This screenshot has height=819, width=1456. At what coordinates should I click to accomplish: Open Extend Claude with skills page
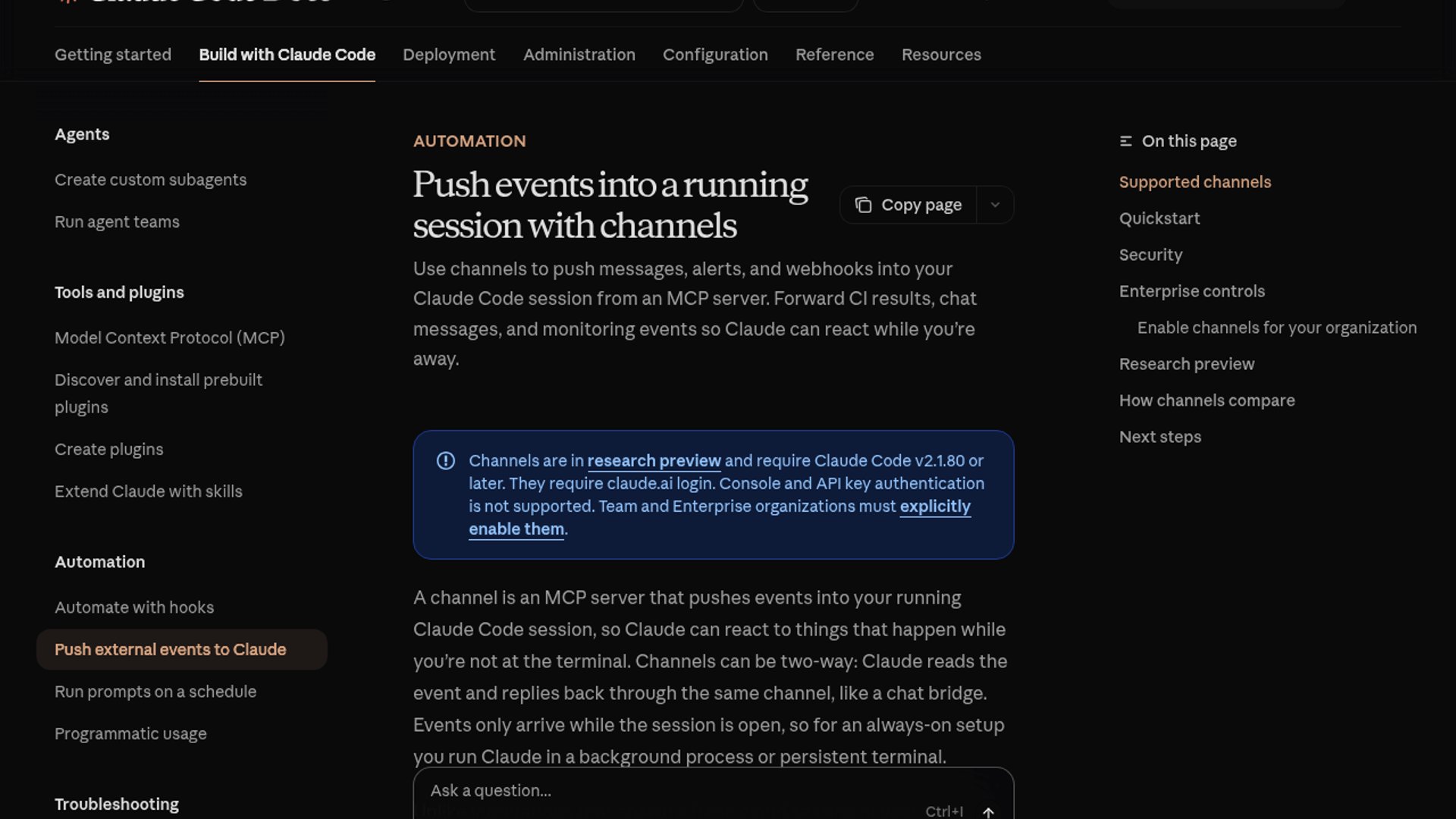coord(149,491)
